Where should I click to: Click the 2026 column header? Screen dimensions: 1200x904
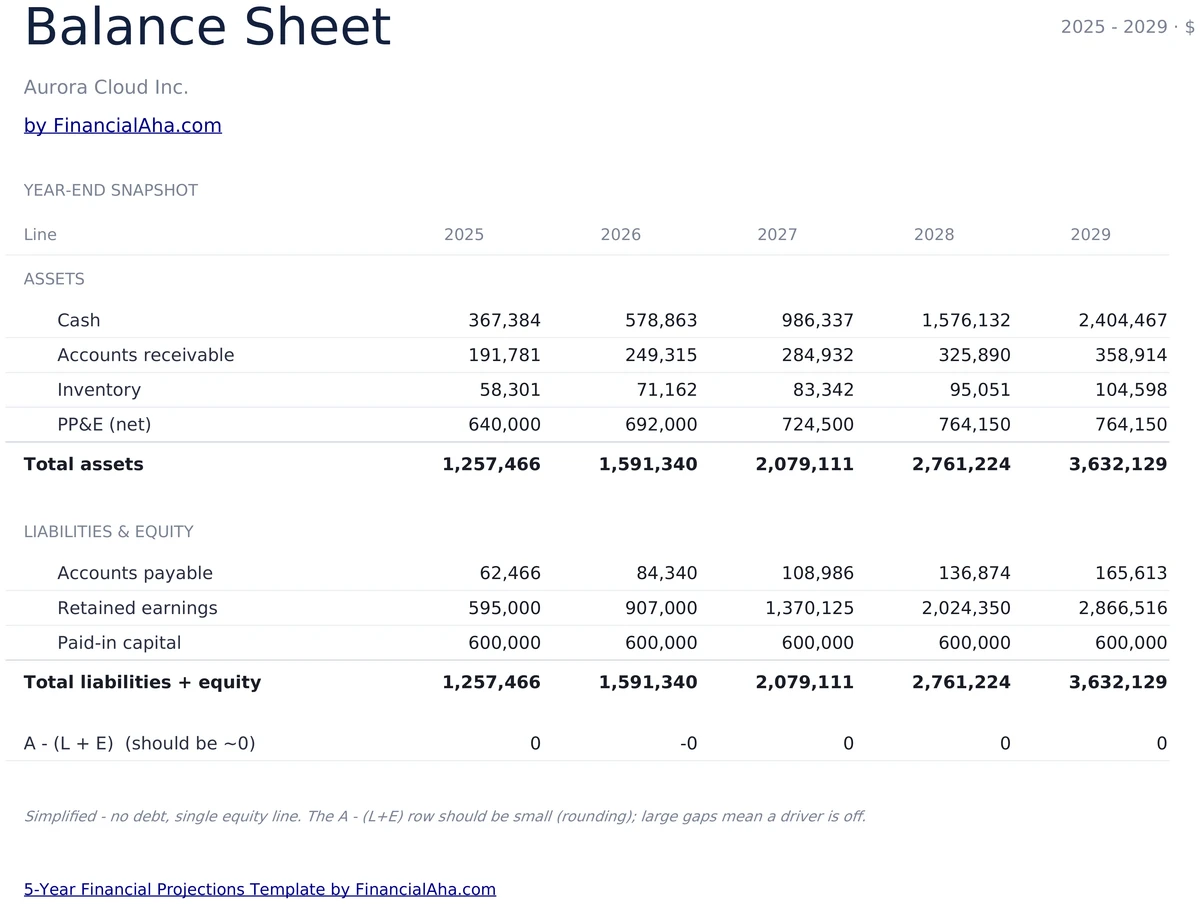621,235
